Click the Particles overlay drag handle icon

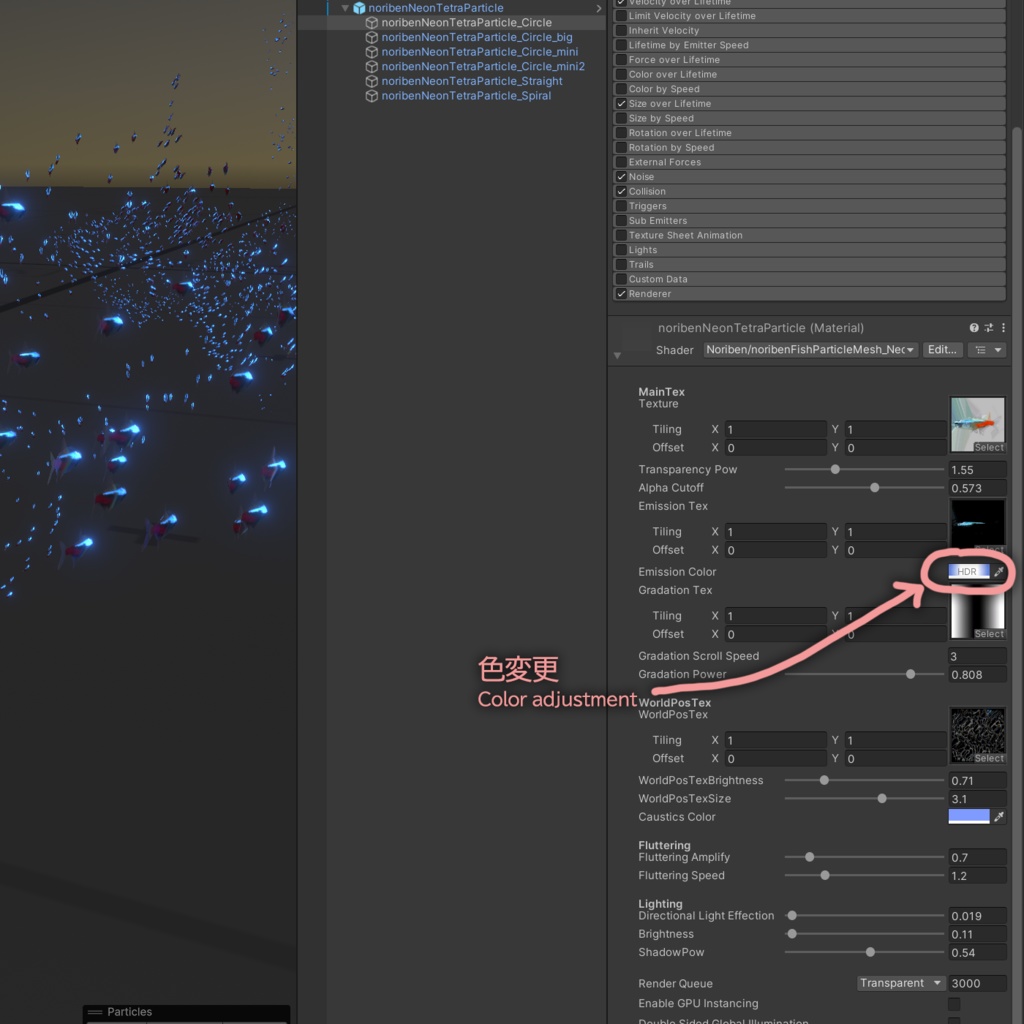[95, 1012]
